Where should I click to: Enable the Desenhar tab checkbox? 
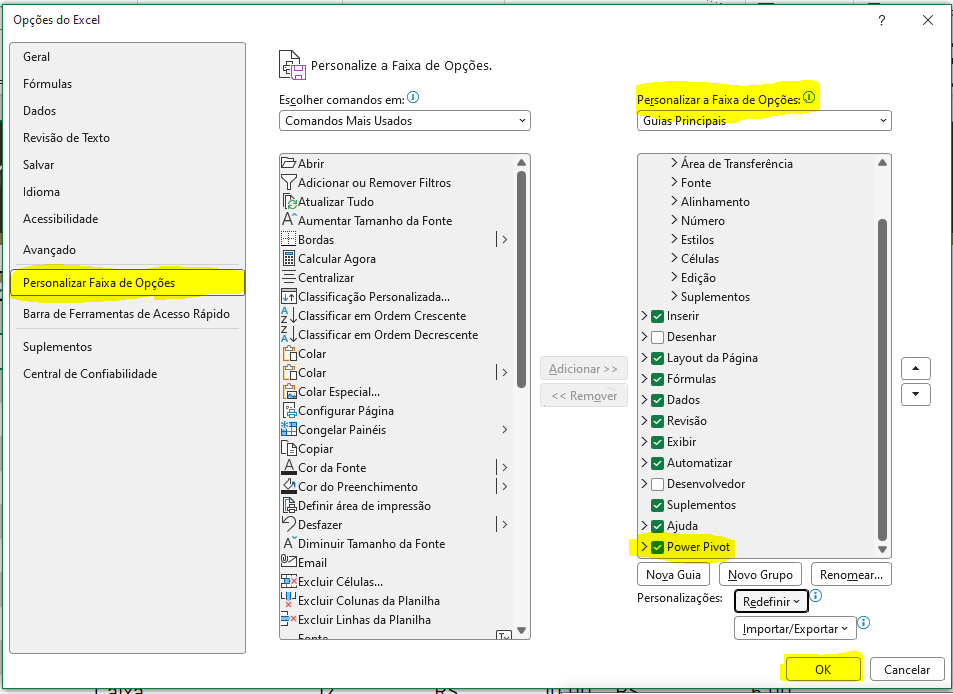click(657, 337)
